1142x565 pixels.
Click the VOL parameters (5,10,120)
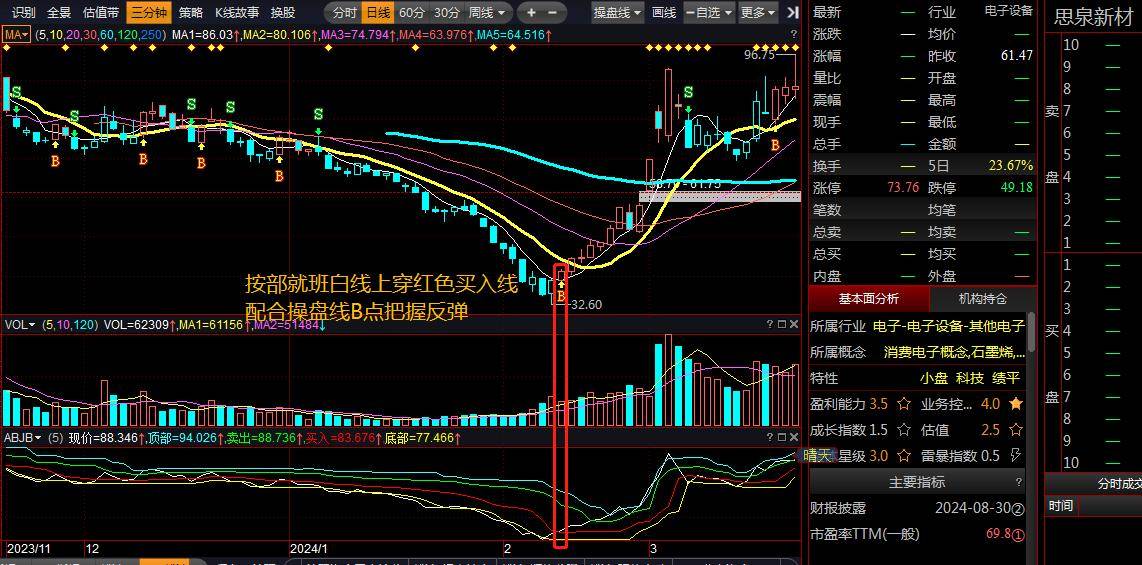point(71,325)
